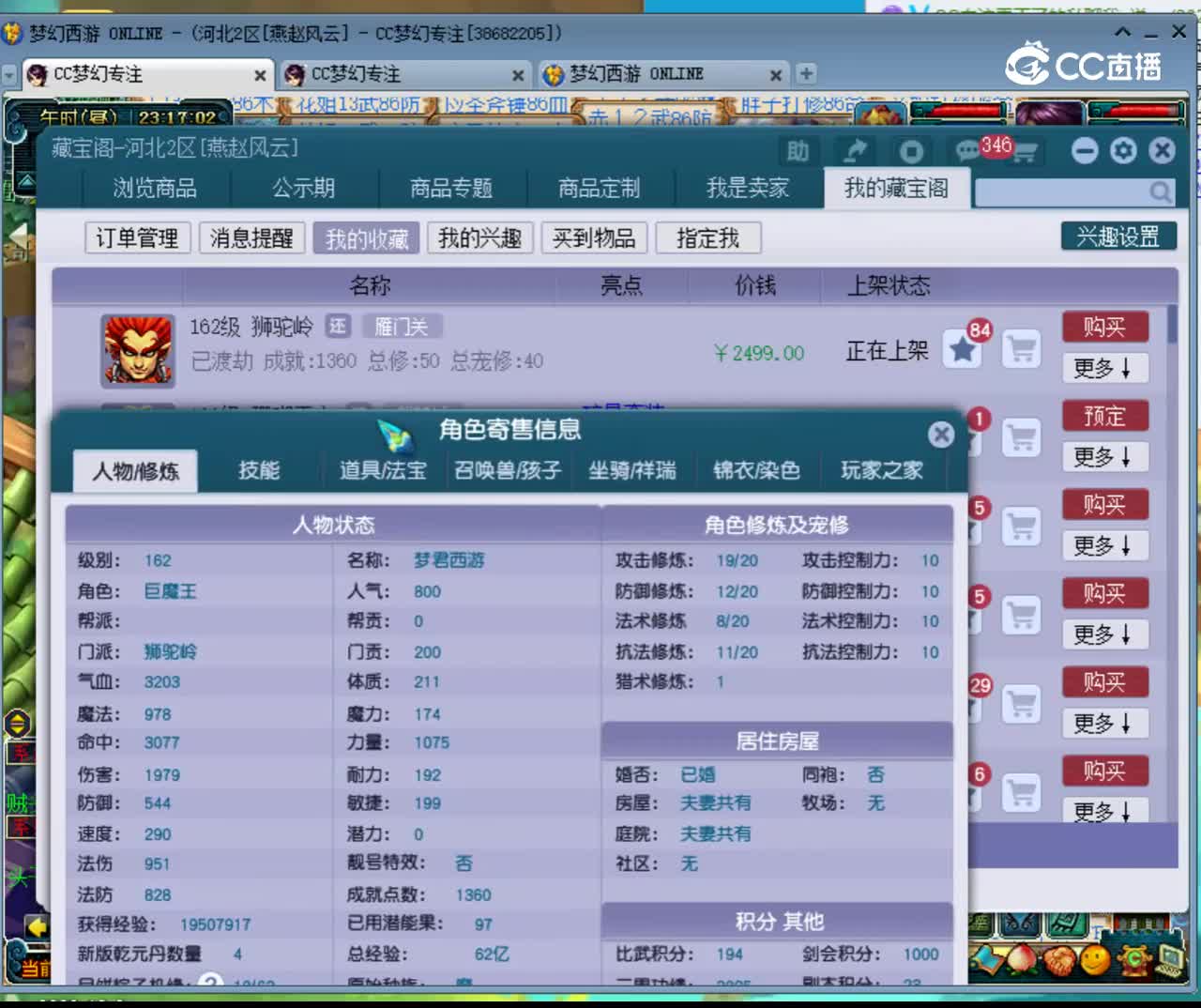
Task: Select 我的收藏 sub-tab
Action: pyautogui.click(x=367, y=237)
